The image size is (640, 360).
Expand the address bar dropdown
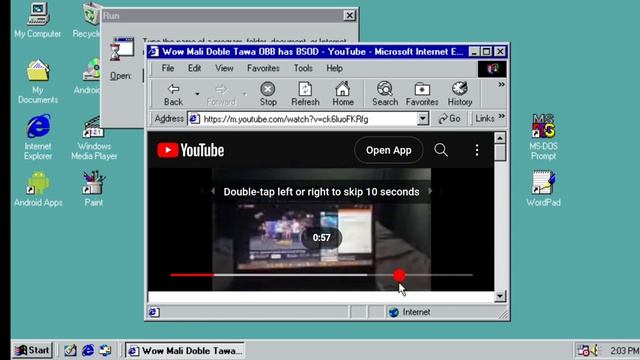[x=423, y=119]
